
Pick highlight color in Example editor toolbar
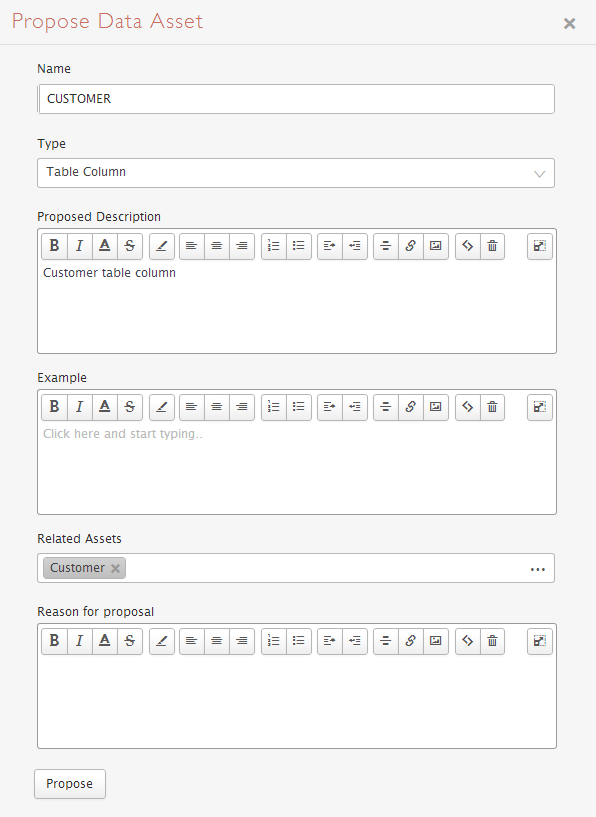[x=162, y=407]
